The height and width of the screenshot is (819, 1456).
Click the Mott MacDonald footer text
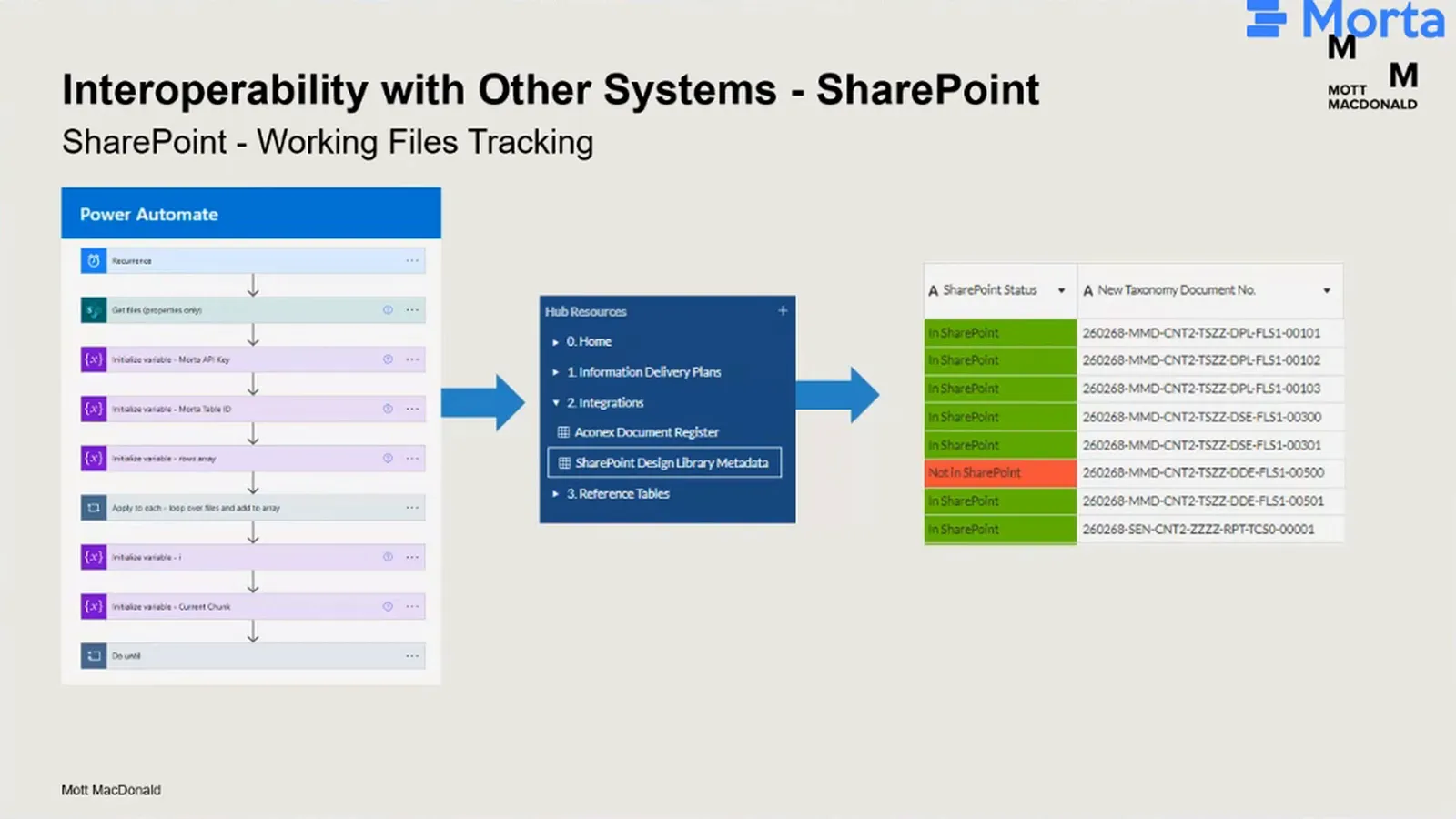111,790
